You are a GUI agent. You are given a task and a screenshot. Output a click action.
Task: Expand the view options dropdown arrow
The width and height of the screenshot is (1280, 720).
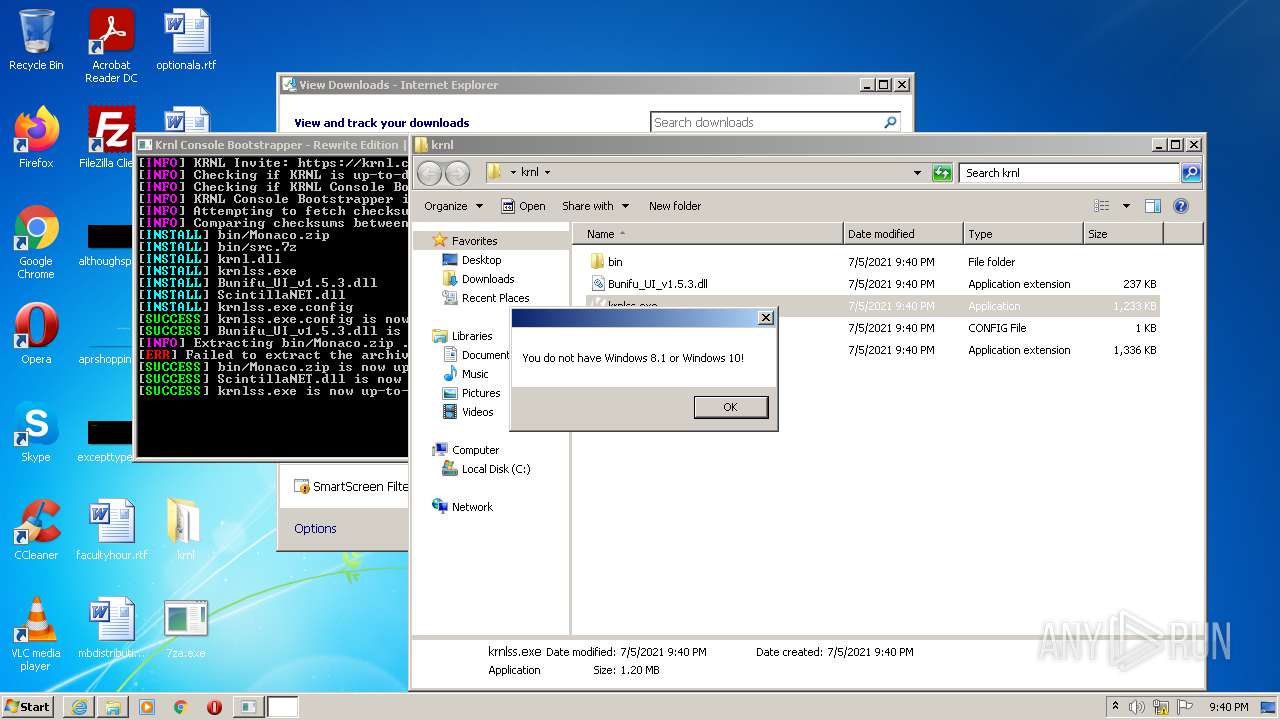pos(1126,206)
